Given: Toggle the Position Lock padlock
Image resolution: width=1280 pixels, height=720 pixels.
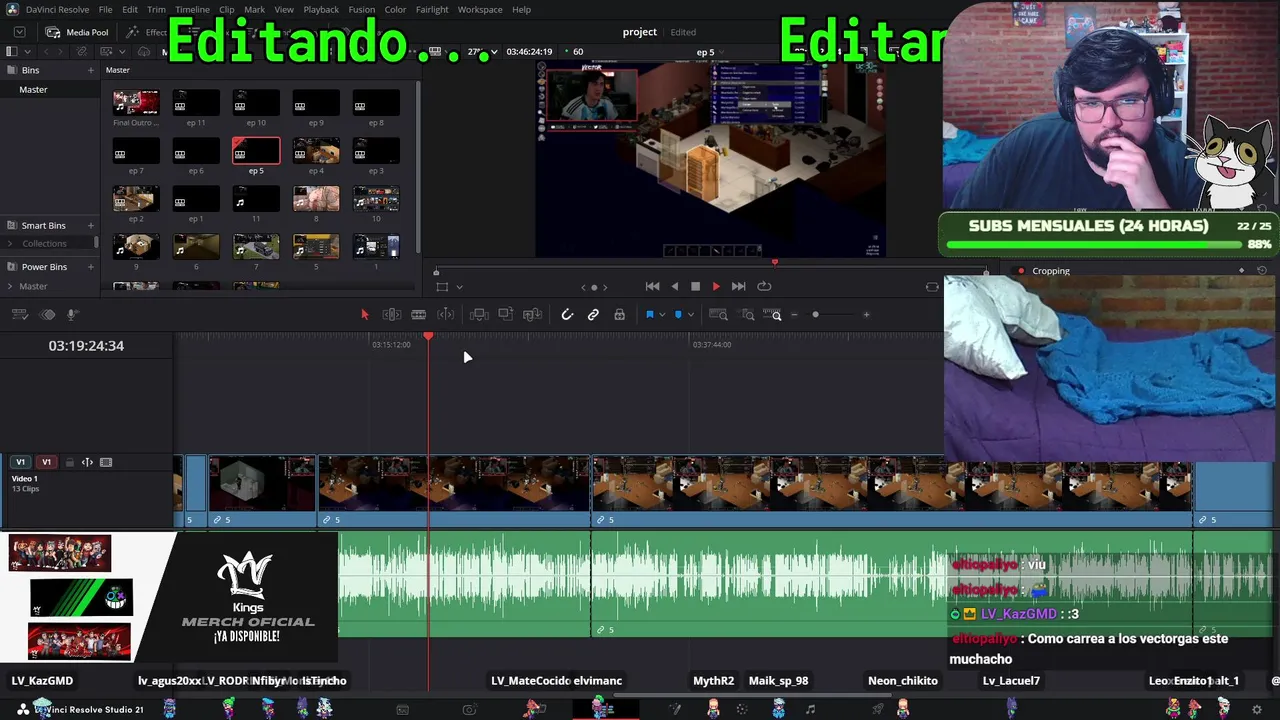Looking at the screenshot, I should tap(620, 315).
